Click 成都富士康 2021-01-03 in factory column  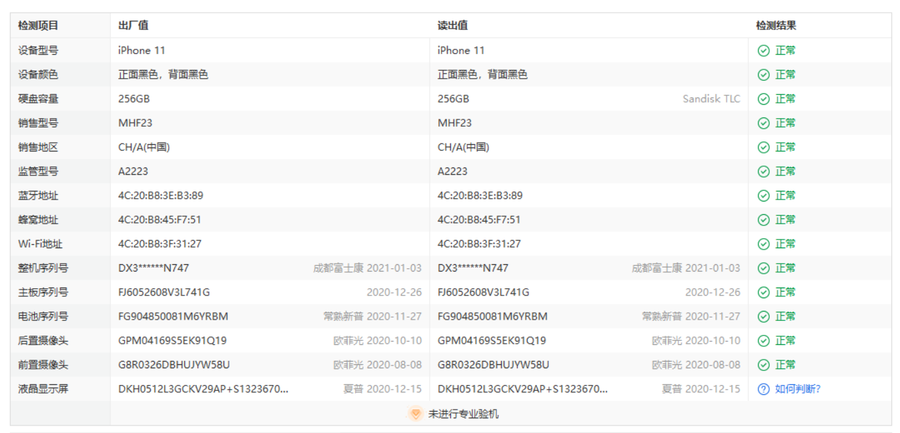[367, 268]
